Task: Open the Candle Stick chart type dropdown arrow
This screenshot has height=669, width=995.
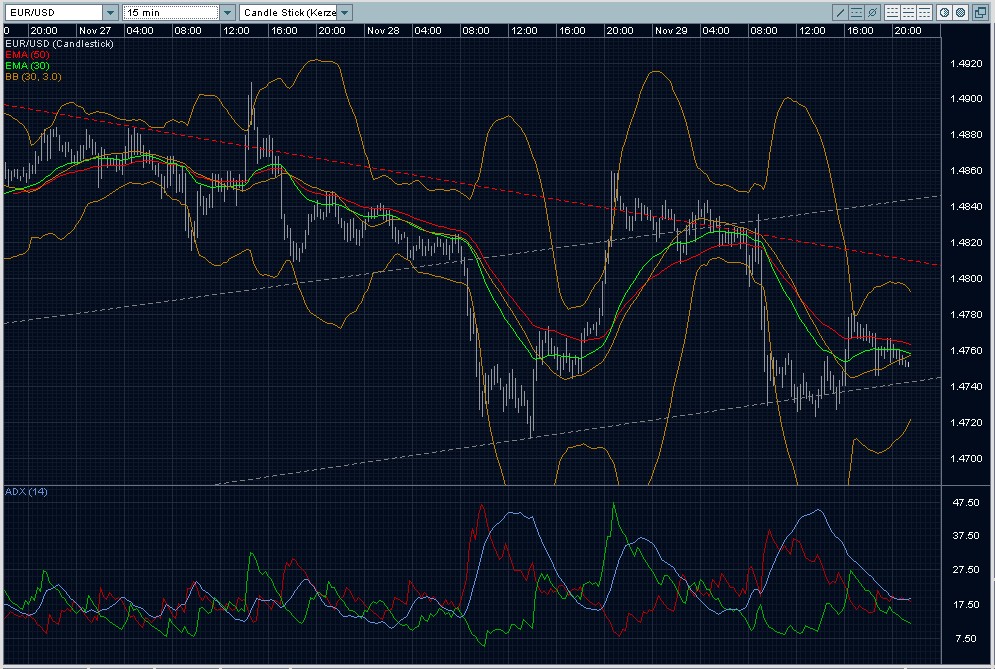Action: pyautogui.click(x=345, y=13)
